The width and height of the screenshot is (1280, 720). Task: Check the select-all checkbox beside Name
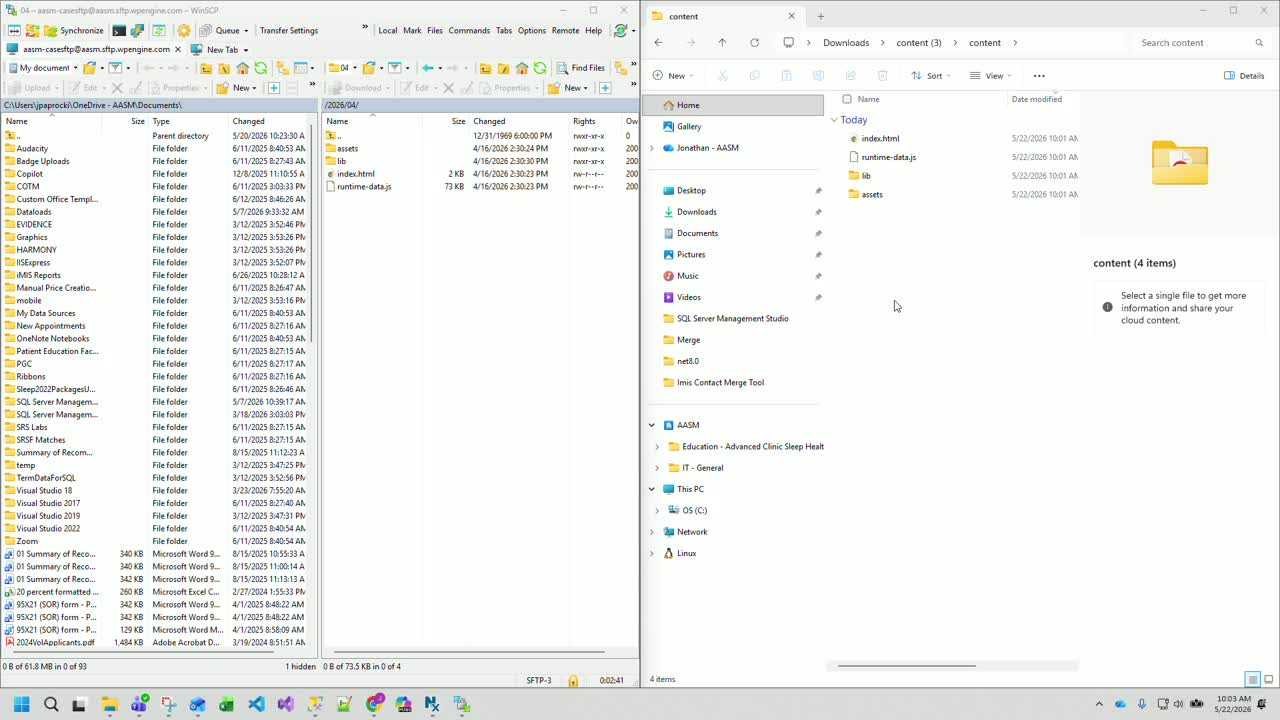[x=847, y=99]
